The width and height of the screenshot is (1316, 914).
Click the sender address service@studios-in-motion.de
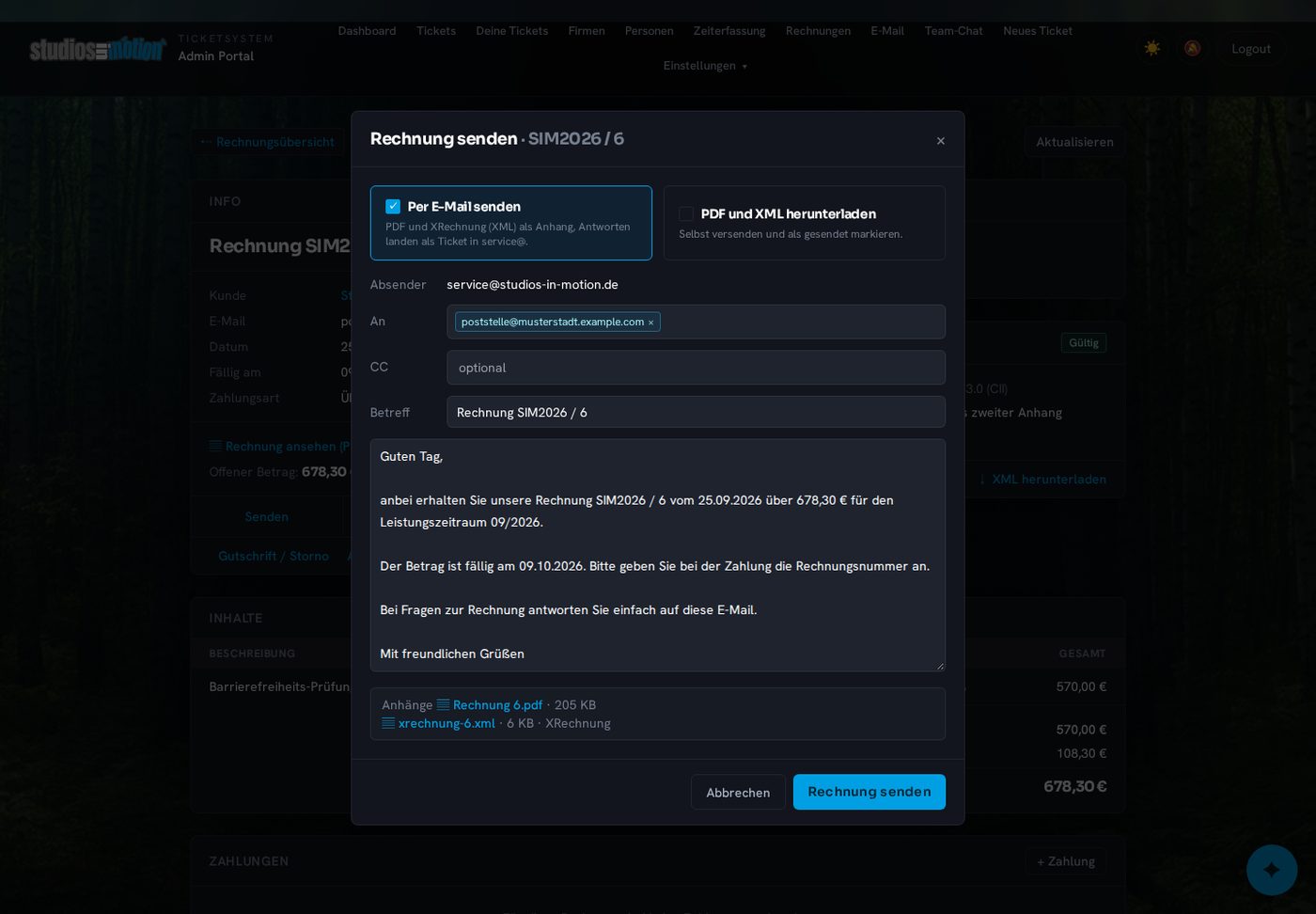tap(532, 285)
